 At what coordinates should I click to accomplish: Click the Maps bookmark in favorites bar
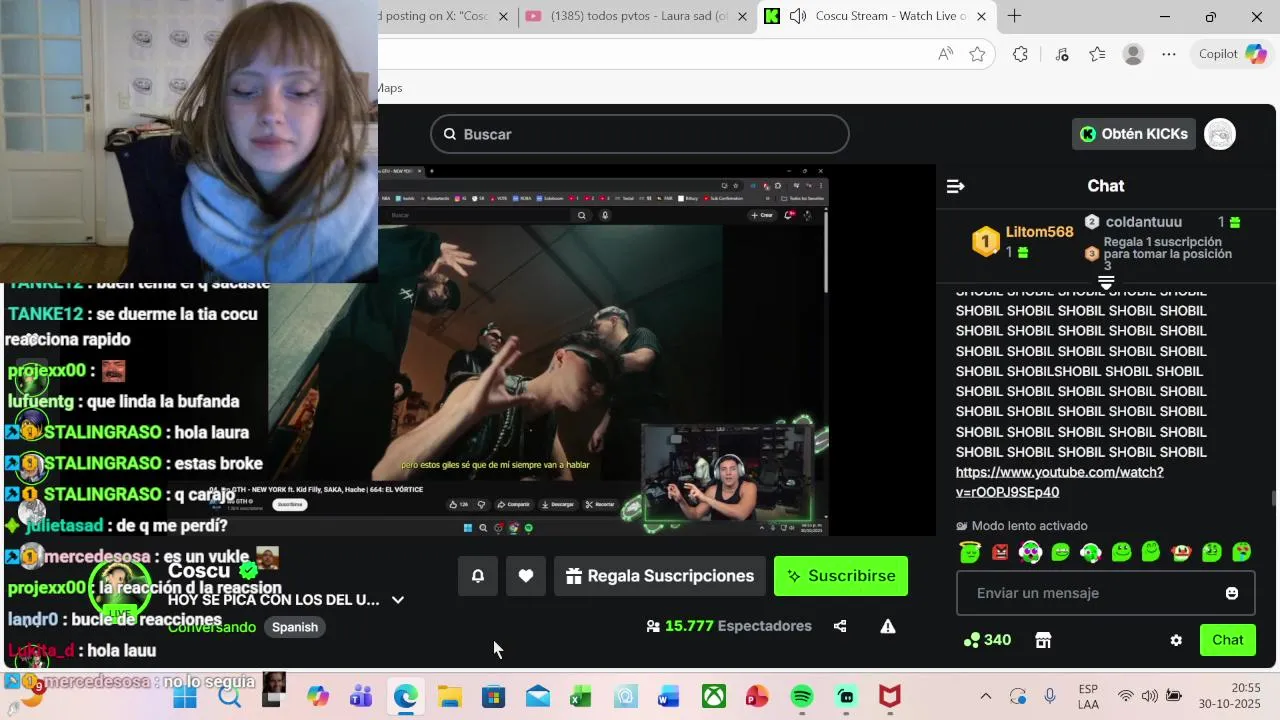390,88
